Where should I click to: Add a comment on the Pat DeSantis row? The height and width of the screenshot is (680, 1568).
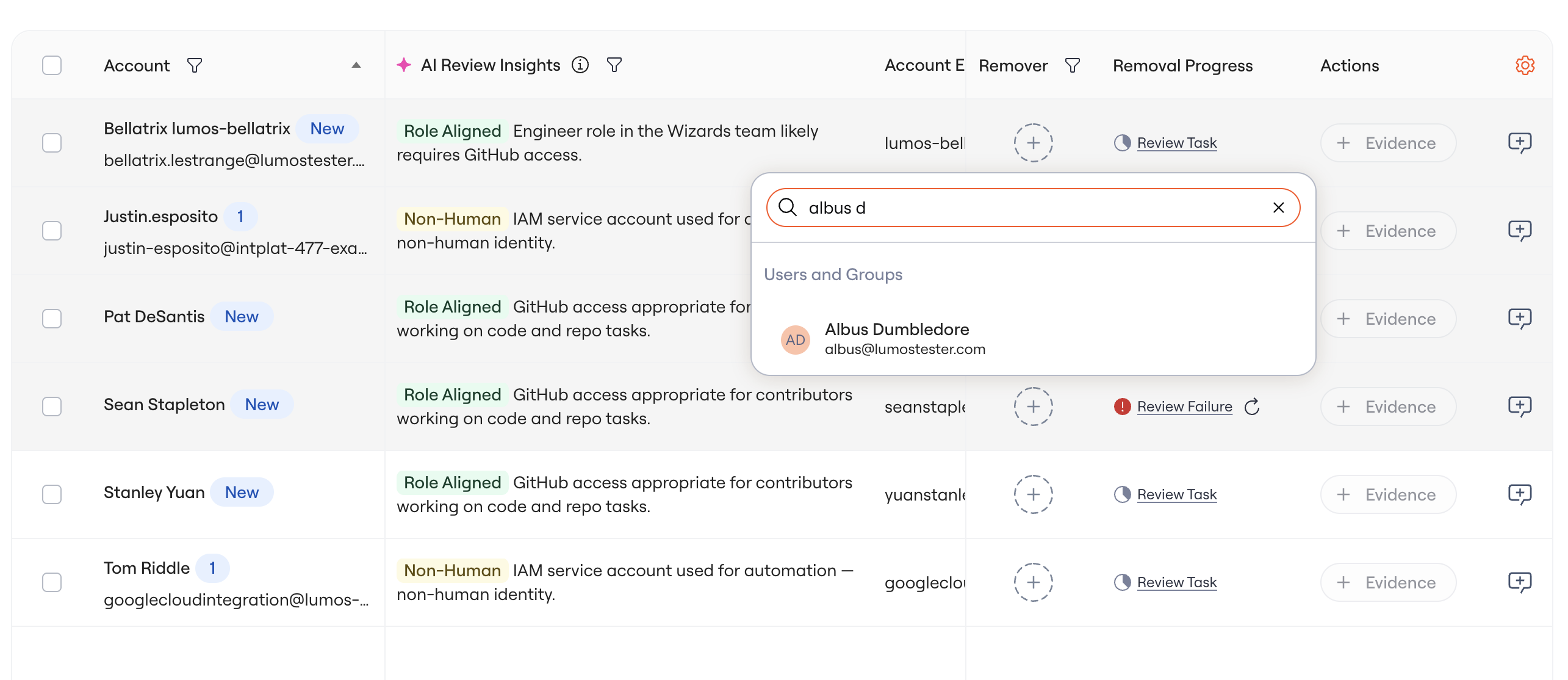click(x=1519, y=319)
